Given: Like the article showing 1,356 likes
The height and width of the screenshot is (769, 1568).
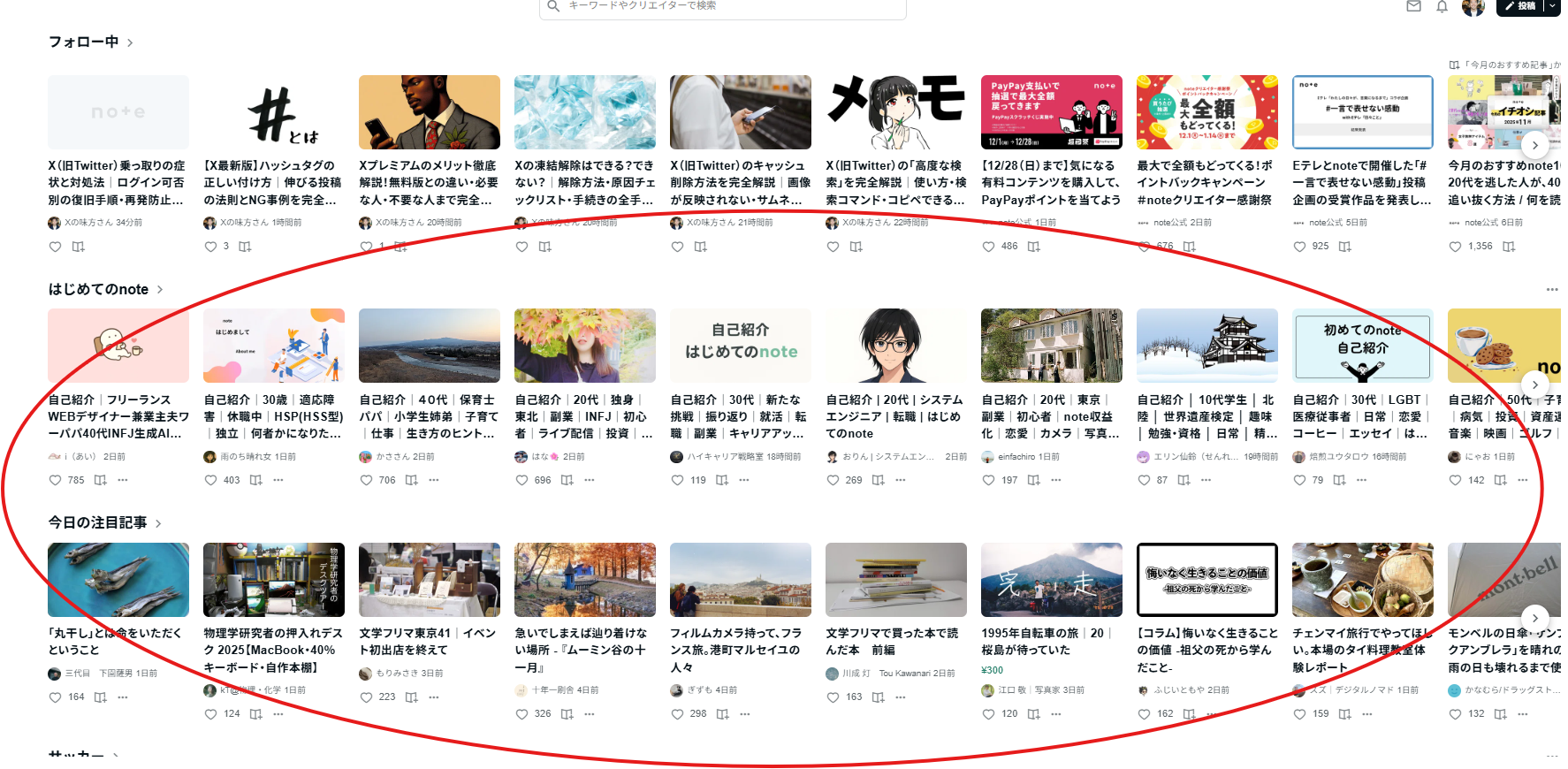Looking at the screenshot, I should coord(1455,247).
